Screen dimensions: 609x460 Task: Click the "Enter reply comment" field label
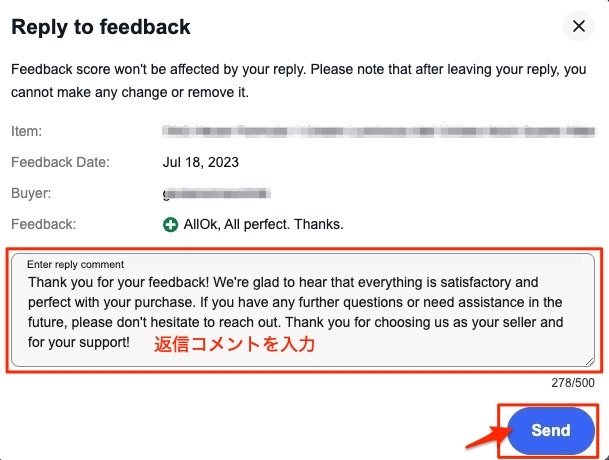(76, 265)
